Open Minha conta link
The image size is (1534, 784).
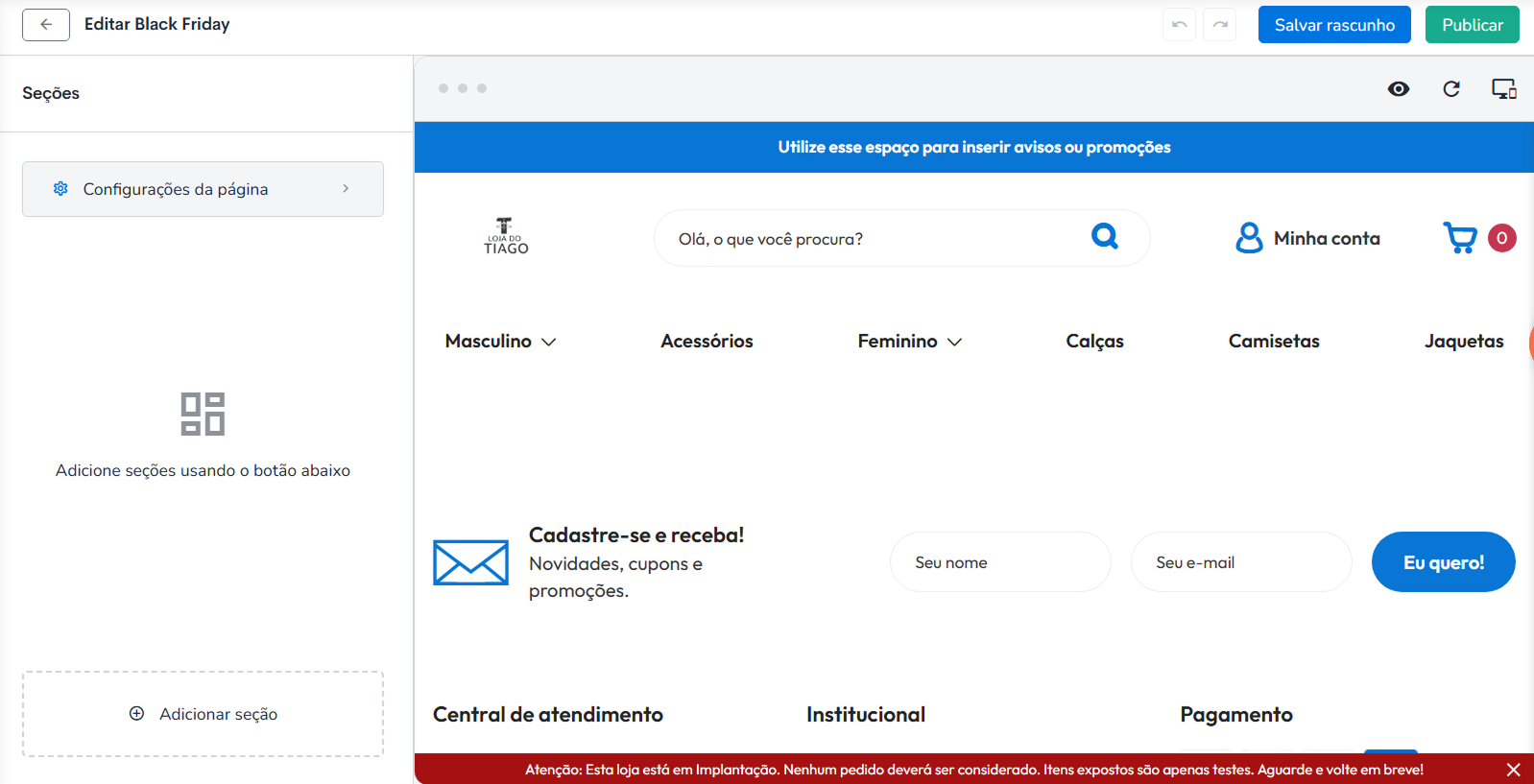click(1327, 238)
